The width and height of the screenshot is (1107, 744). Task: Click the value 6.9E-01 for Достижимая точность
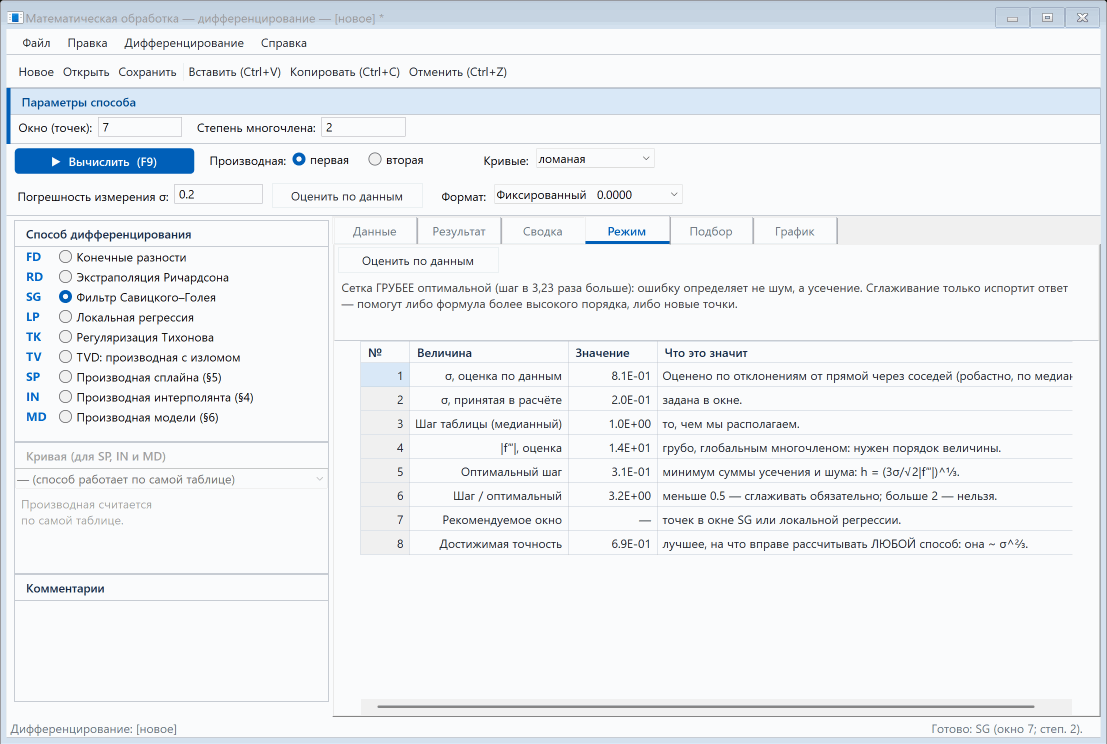[613, 544]
